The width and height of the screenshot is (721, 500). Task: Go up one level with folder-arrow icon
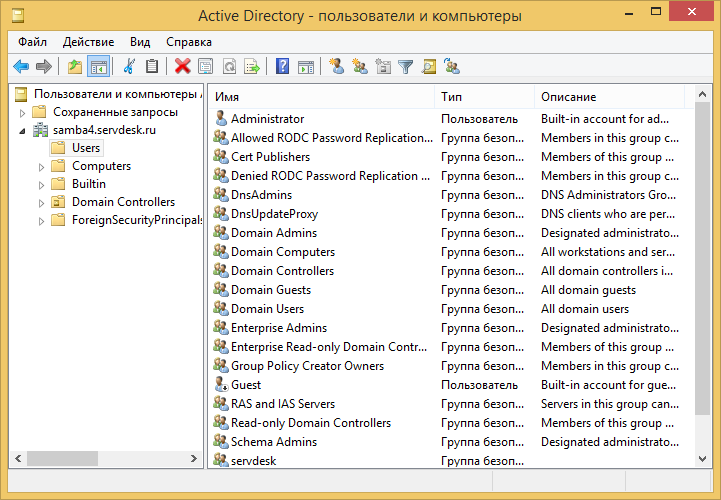tap(75, 67)
